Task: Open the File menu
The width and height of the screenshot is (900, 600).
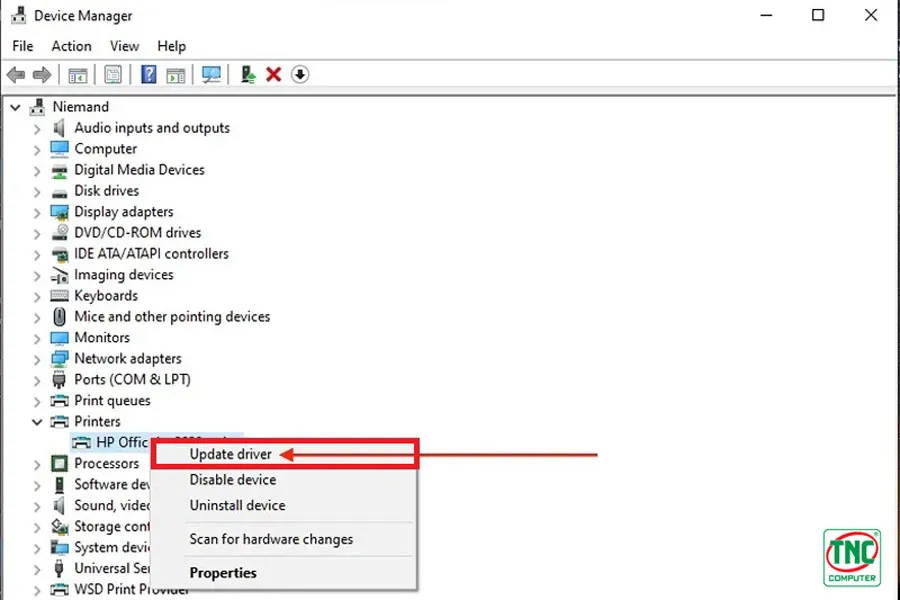Action: [x=23, y=46]
